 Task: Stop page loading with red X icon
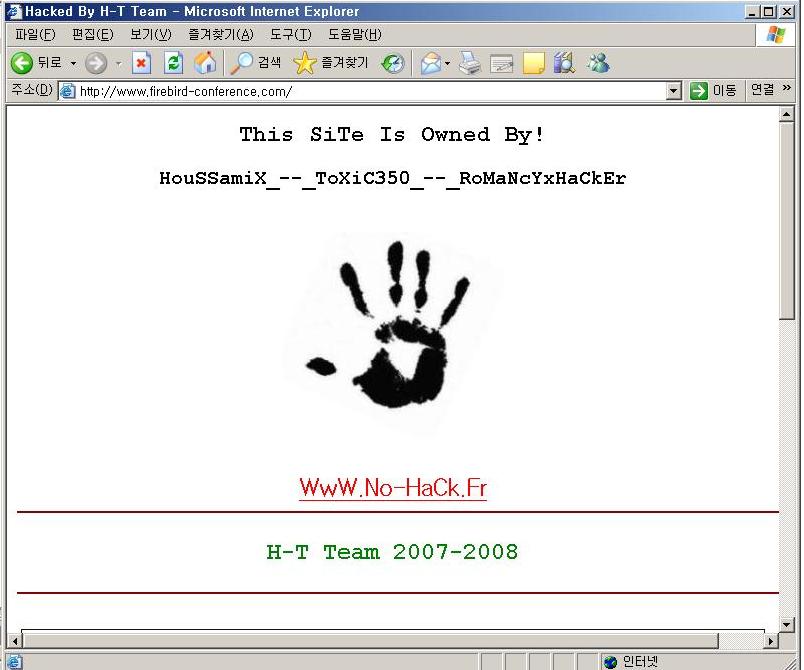(142, 63)
